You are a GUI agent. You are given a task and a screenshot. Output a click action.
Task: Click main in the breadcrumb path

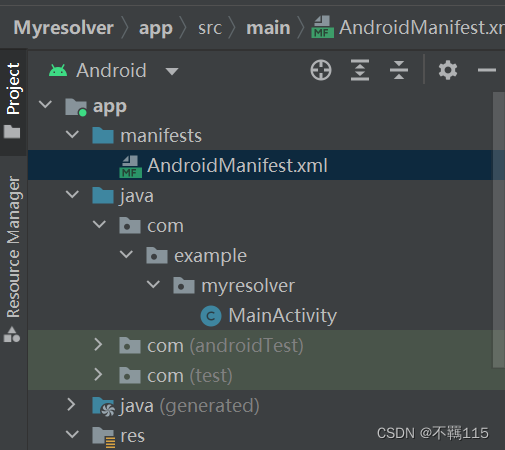click(x=268, y=27)
